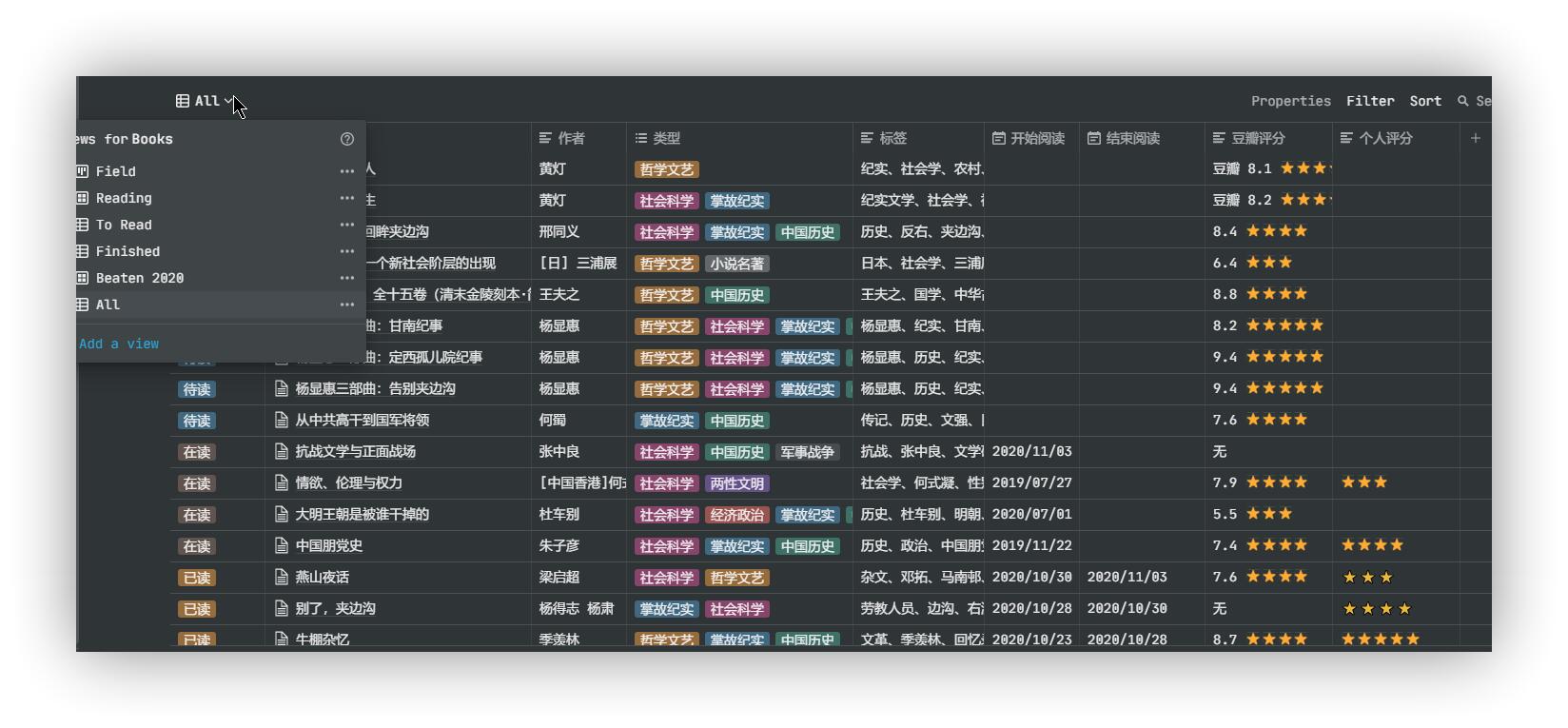Open the 作者 column header menu
The width and height of the screenshot is (1568, 728).
(571, 138)
